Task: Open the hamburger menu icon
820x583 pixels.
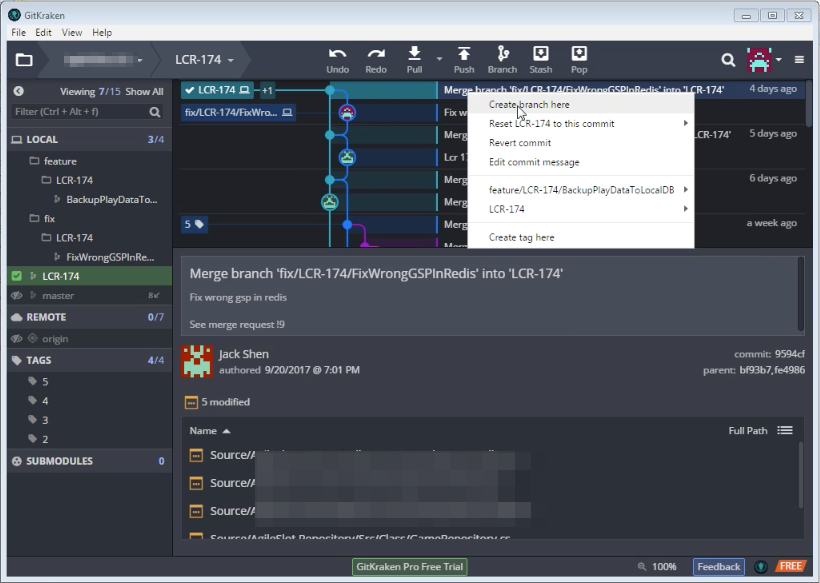Action: [799, 60]
